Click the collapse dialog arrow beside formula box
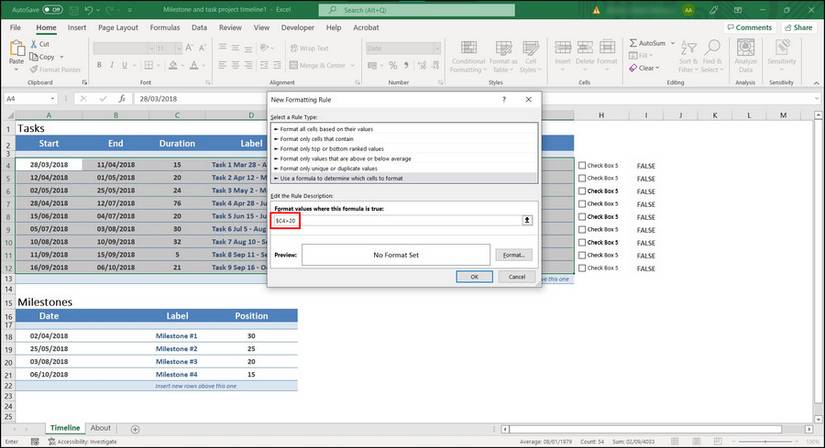 click(x=526, y=220)
